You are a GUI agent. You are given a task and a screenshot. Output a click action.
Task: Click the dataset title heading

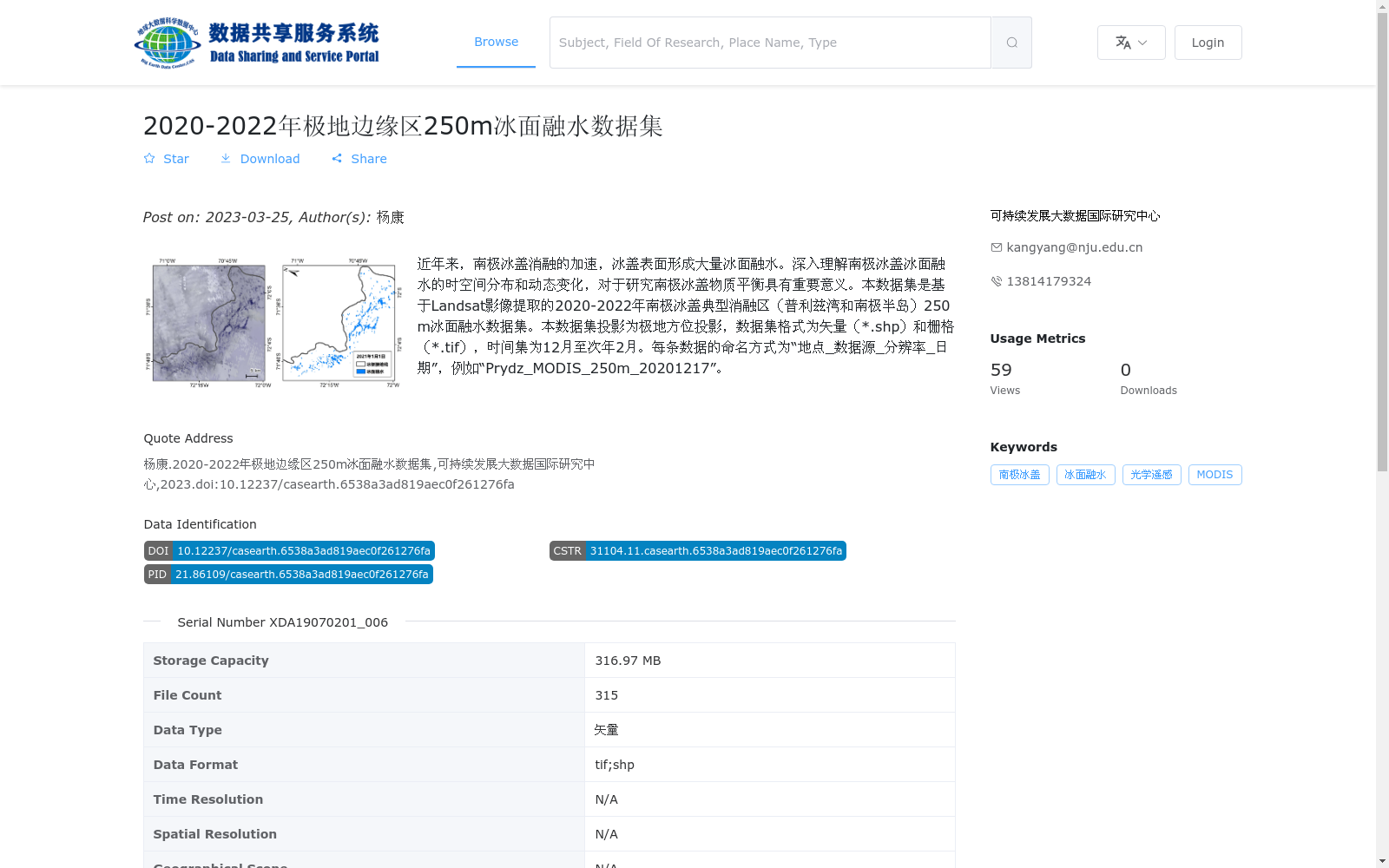pos(403,126)
